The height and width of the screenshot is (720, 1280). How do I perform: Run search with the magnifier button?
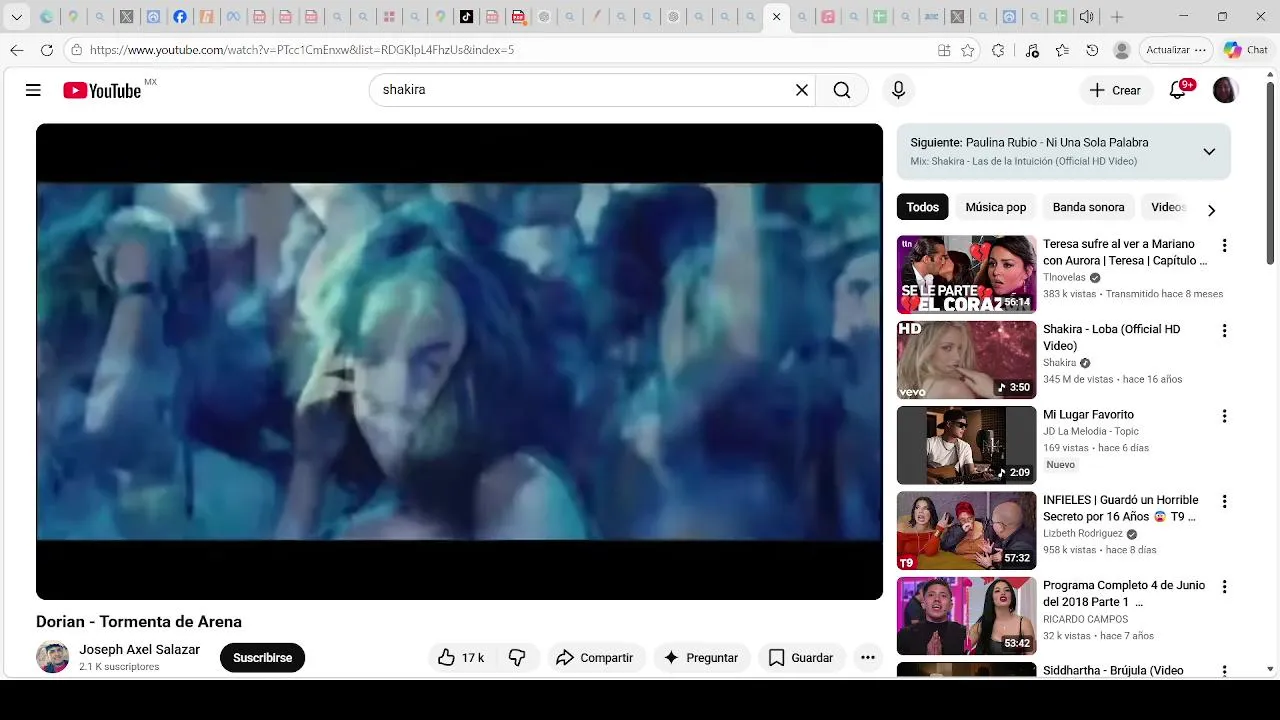coord(842,90)
